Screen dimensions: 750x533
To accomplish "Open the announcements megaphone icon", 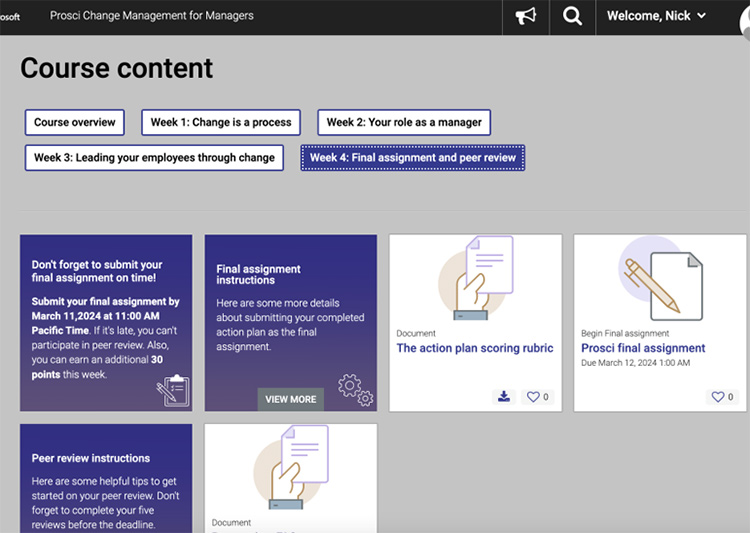I will 525,17.
